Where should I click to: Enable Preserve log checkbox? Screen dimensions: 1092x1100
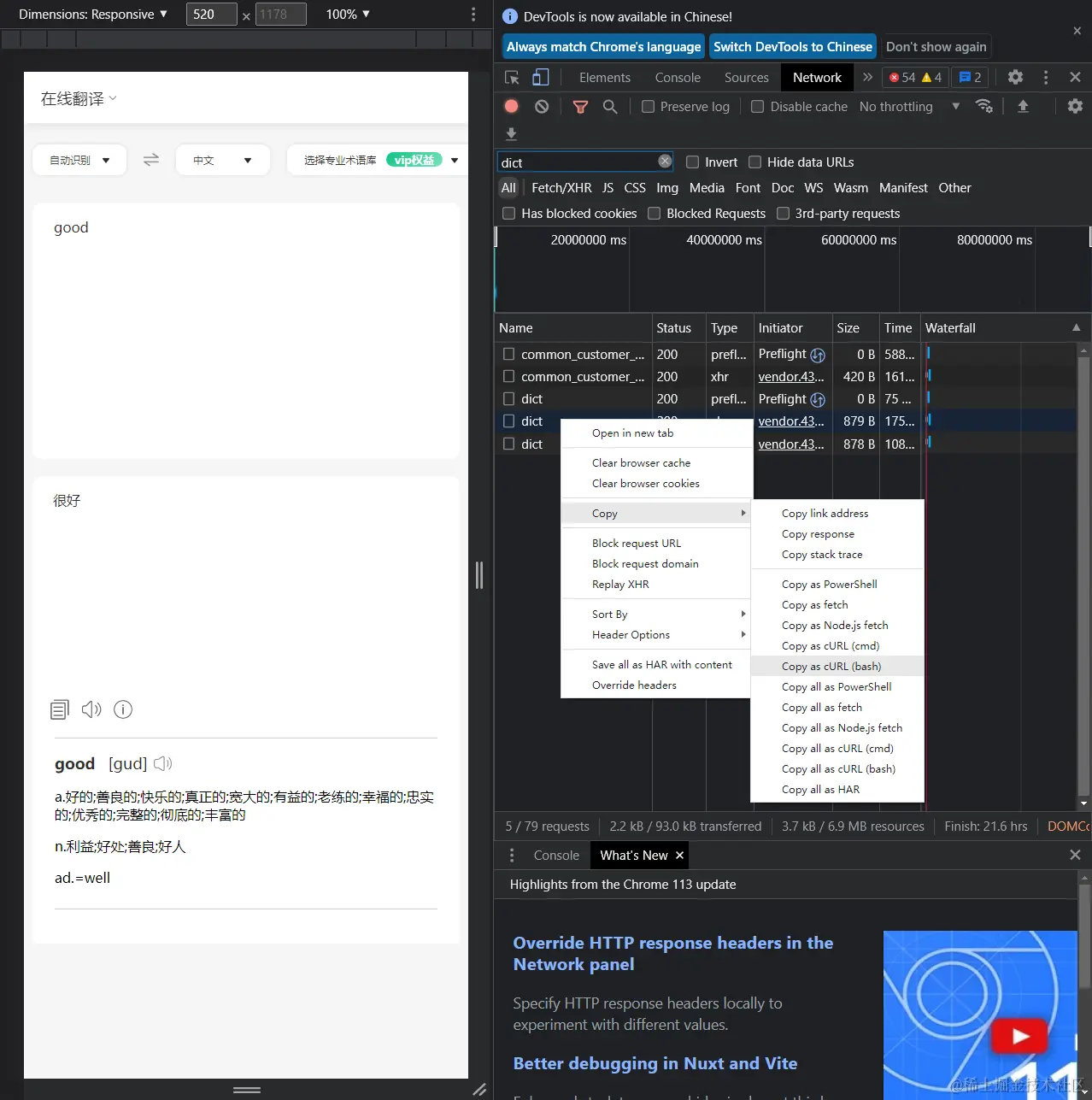pyautogui.click(x=649, y=107)
